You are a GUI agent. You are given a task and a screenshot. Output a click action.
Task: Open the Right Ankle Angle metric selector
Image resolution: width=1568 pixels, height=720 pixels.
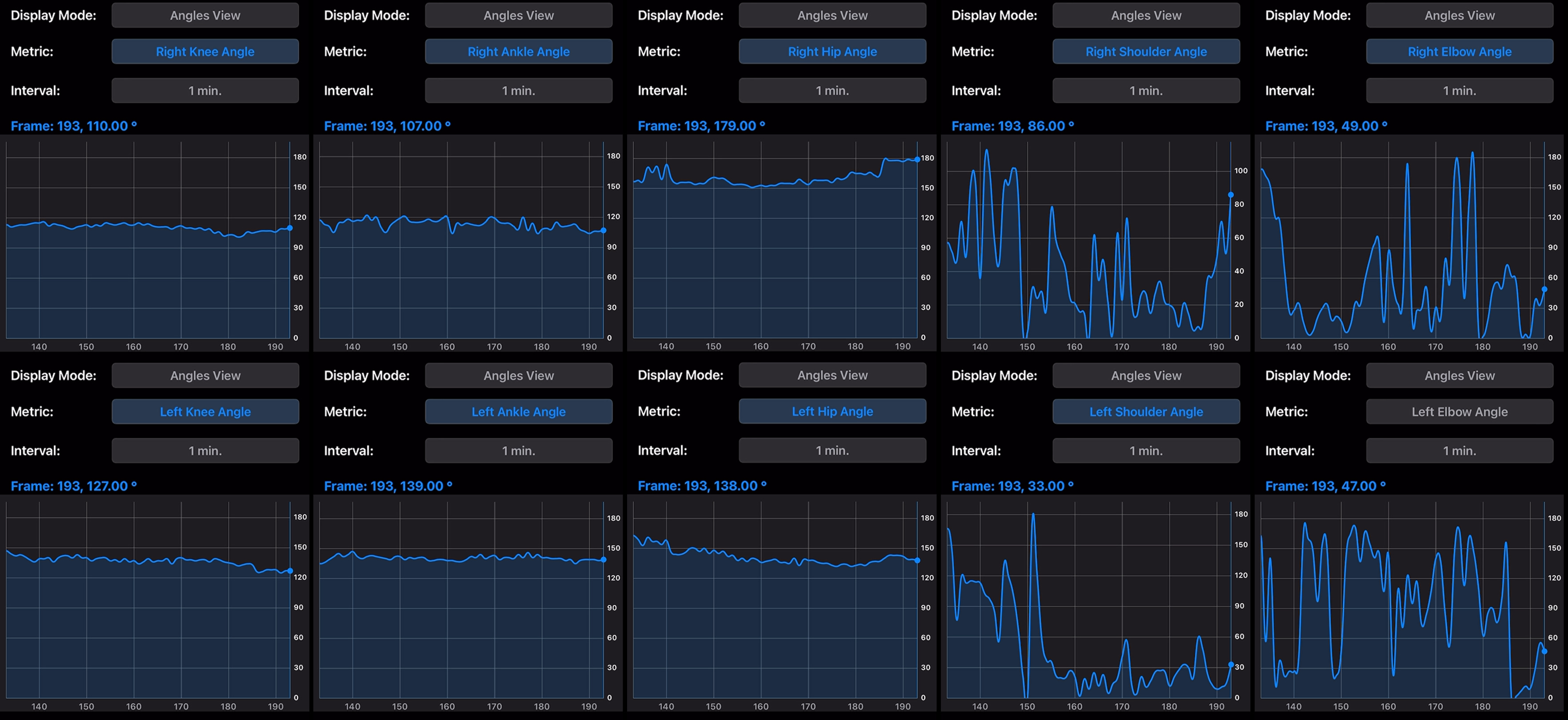(519, 52)
